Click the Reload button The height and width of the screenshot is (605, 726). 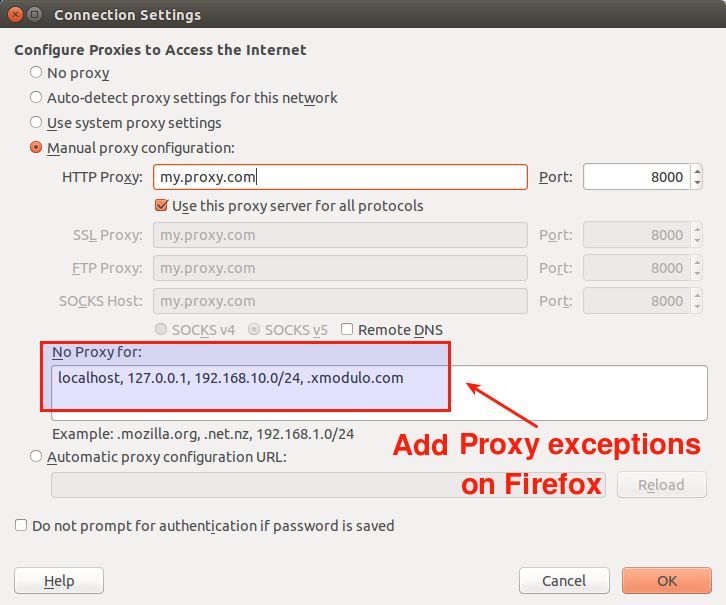[662, 485]
